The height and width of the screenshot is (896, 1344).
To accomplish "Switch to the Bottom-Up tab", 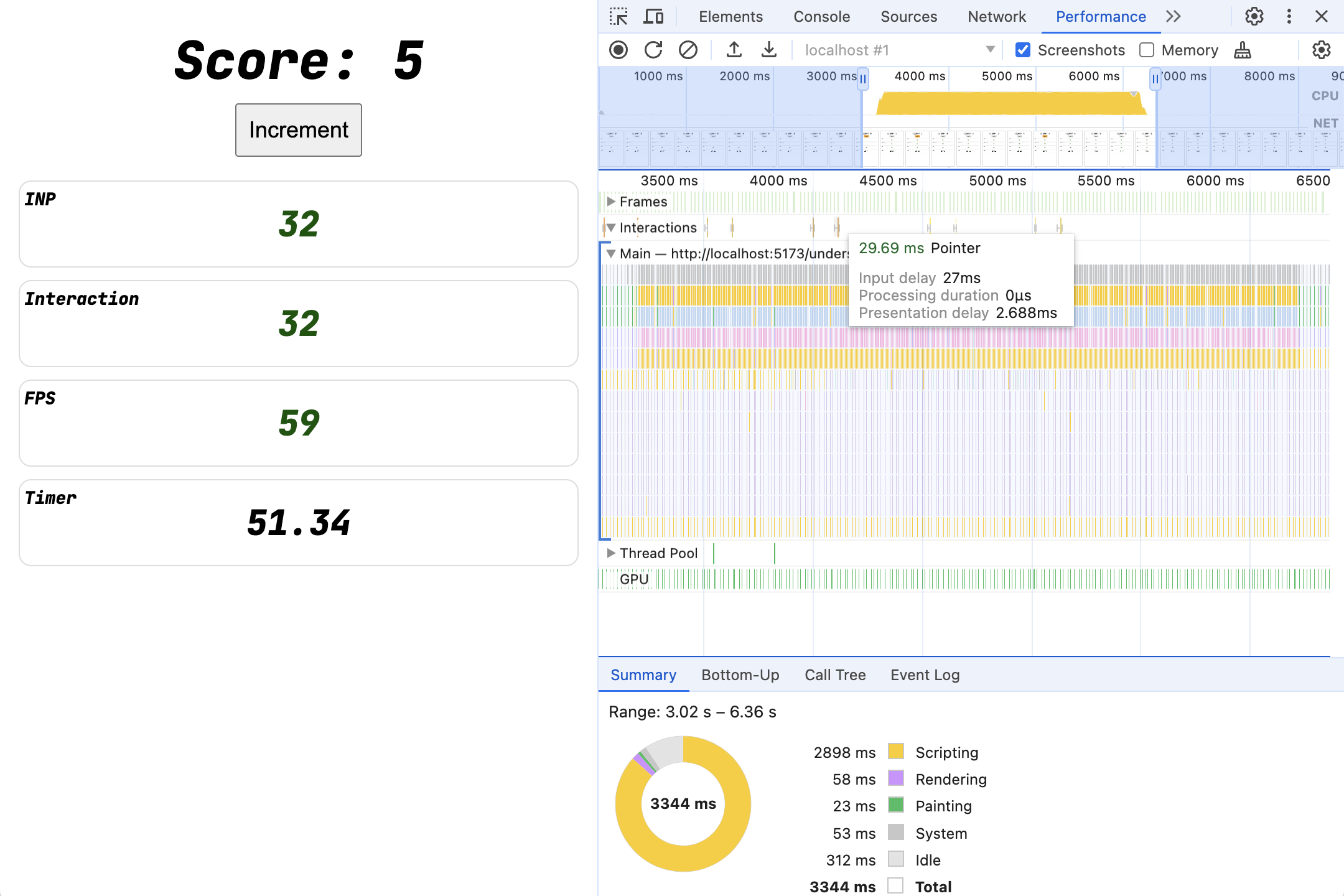I will coord(741,674).
